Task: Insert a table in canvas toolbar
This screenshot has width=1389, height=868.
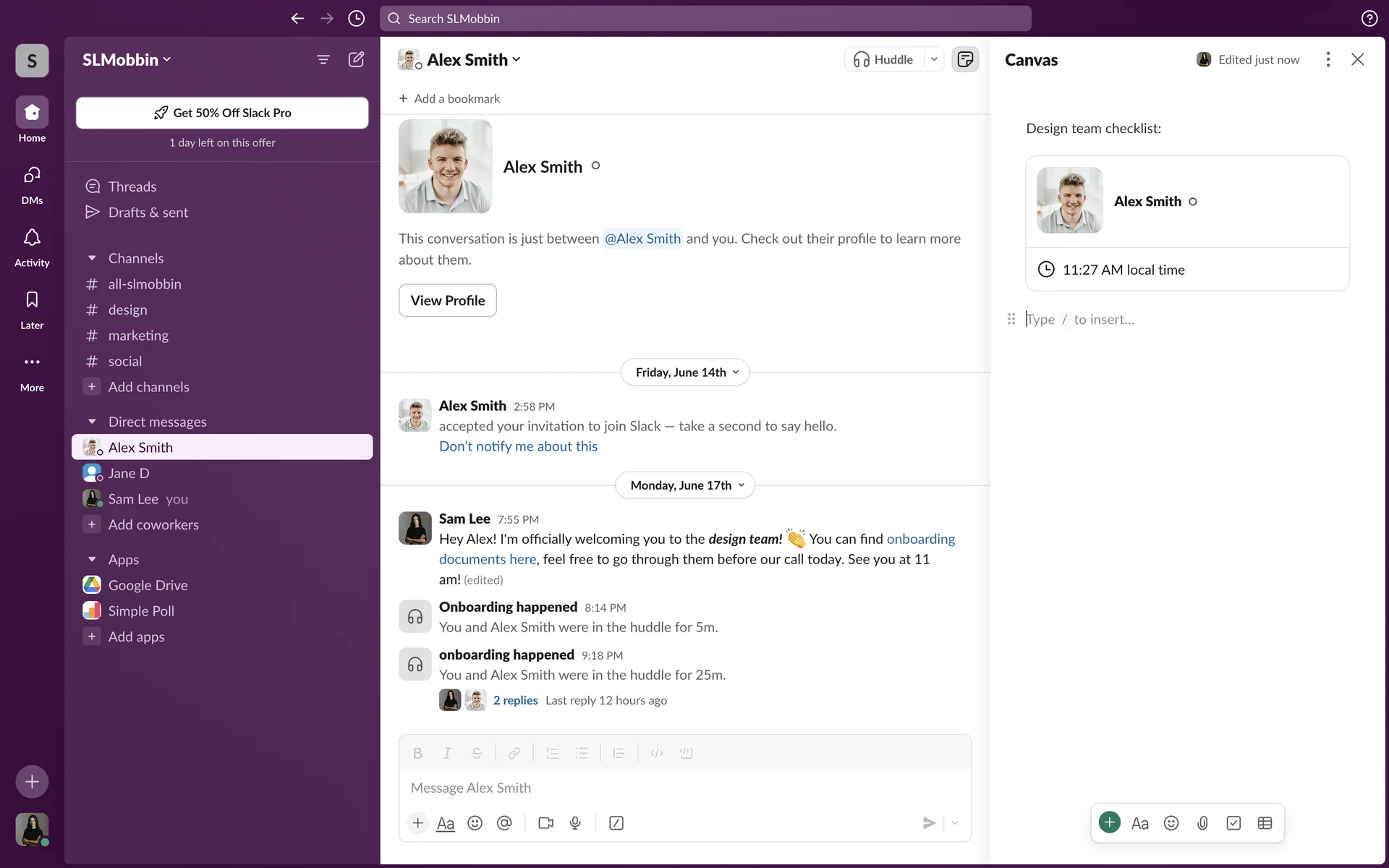Action: click(x=1265, y=823)
